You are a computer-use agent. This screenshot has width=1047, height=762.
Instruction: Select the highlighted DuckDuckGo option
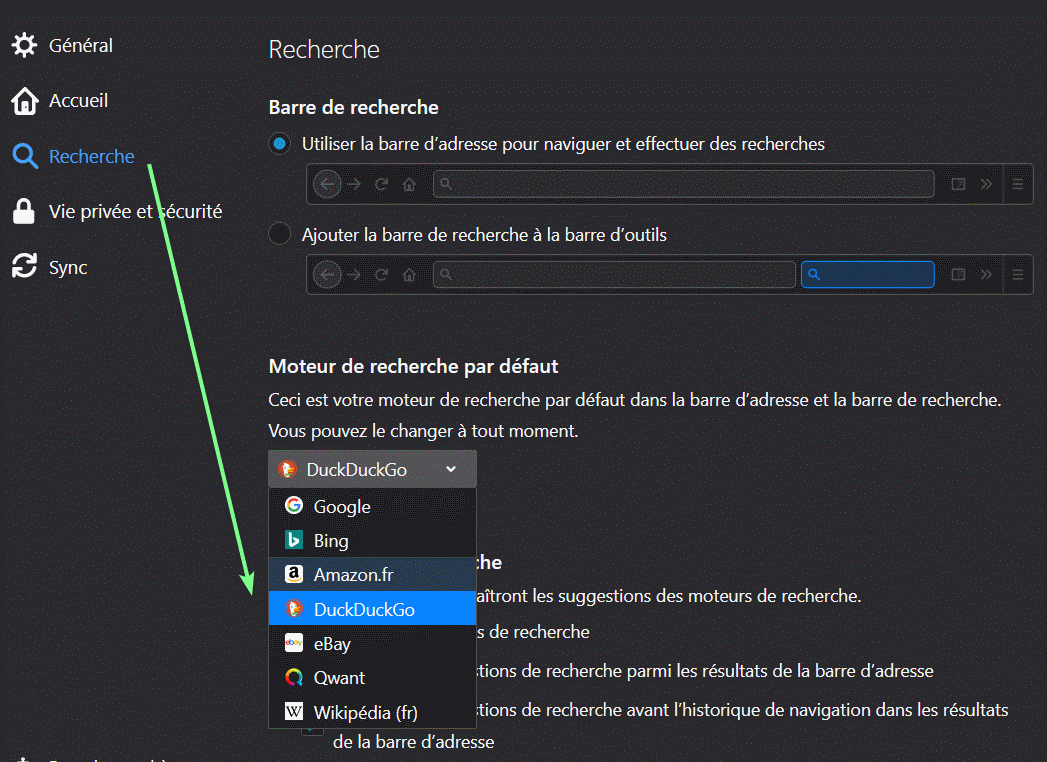tap(373, 608)
